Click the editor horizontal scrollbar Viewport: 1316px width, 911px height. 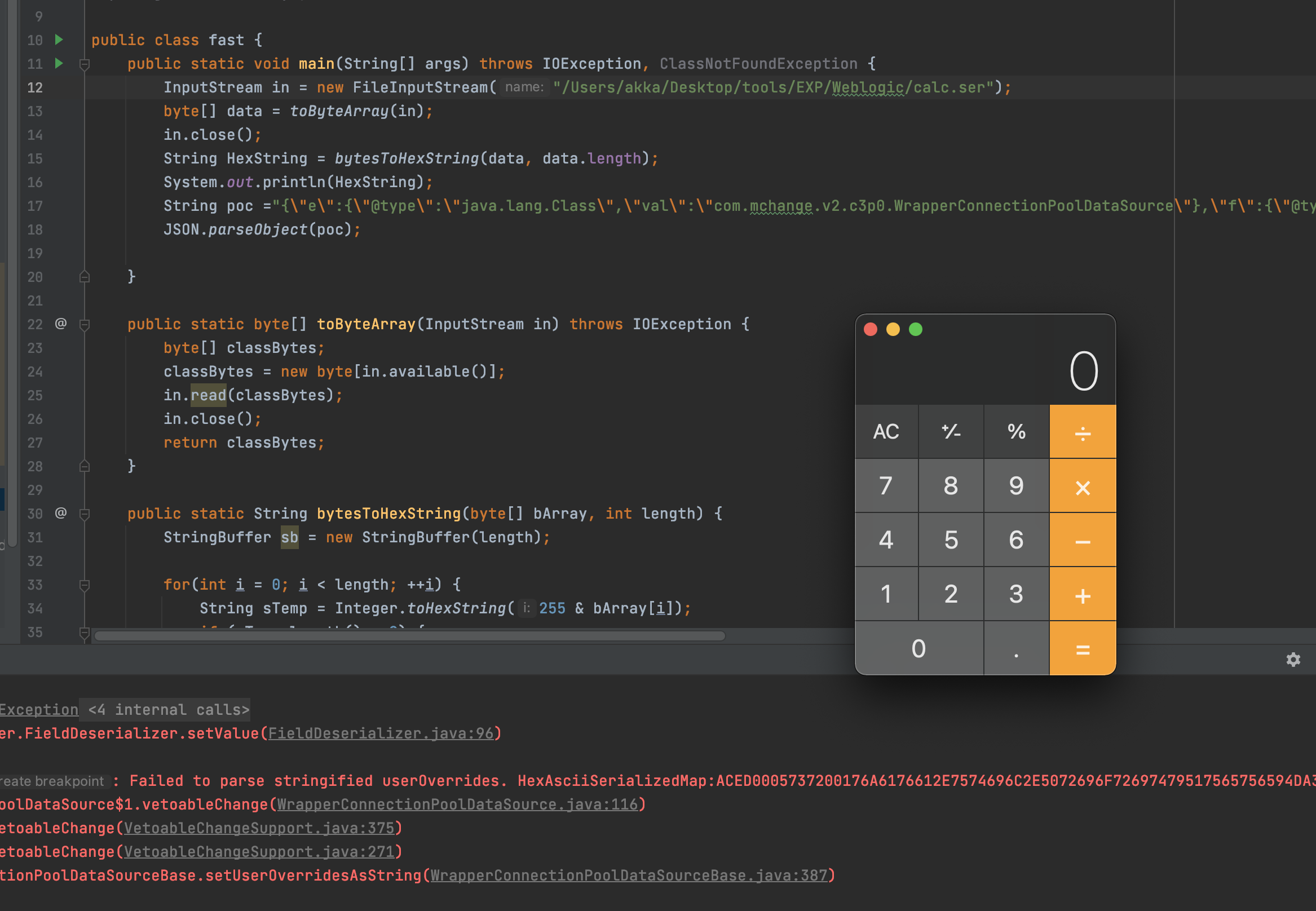click(410, 636)
